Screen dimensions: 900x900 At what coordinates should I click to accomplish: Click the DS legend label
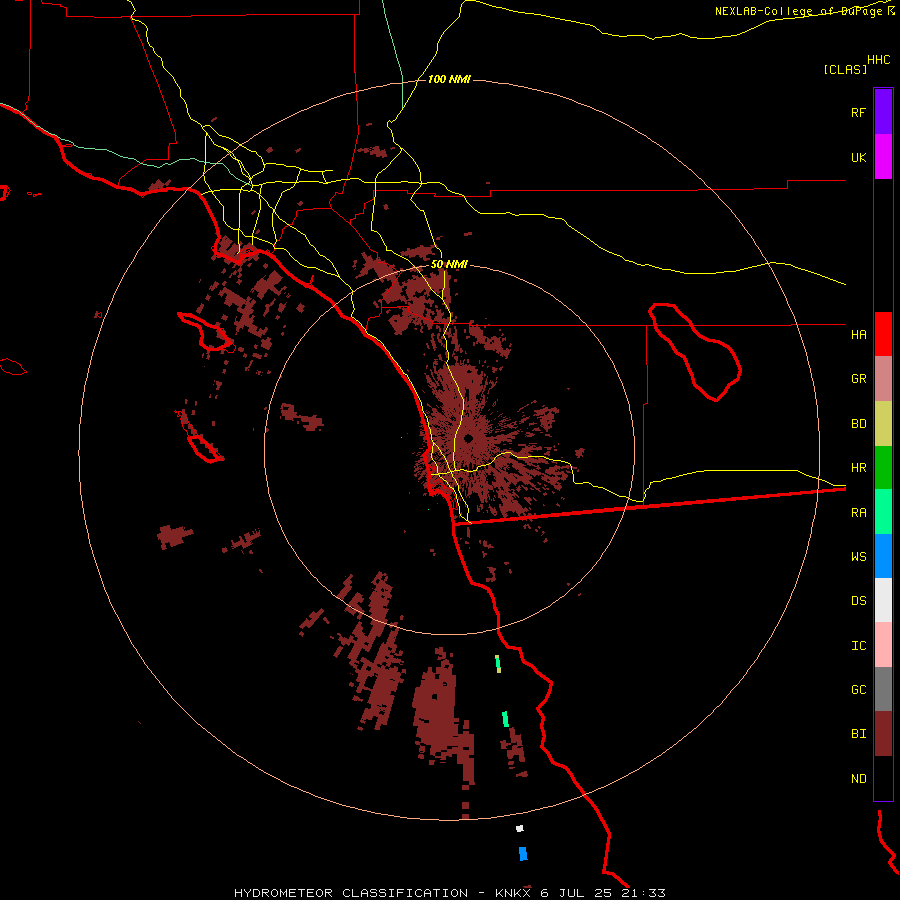coord(858,601)
